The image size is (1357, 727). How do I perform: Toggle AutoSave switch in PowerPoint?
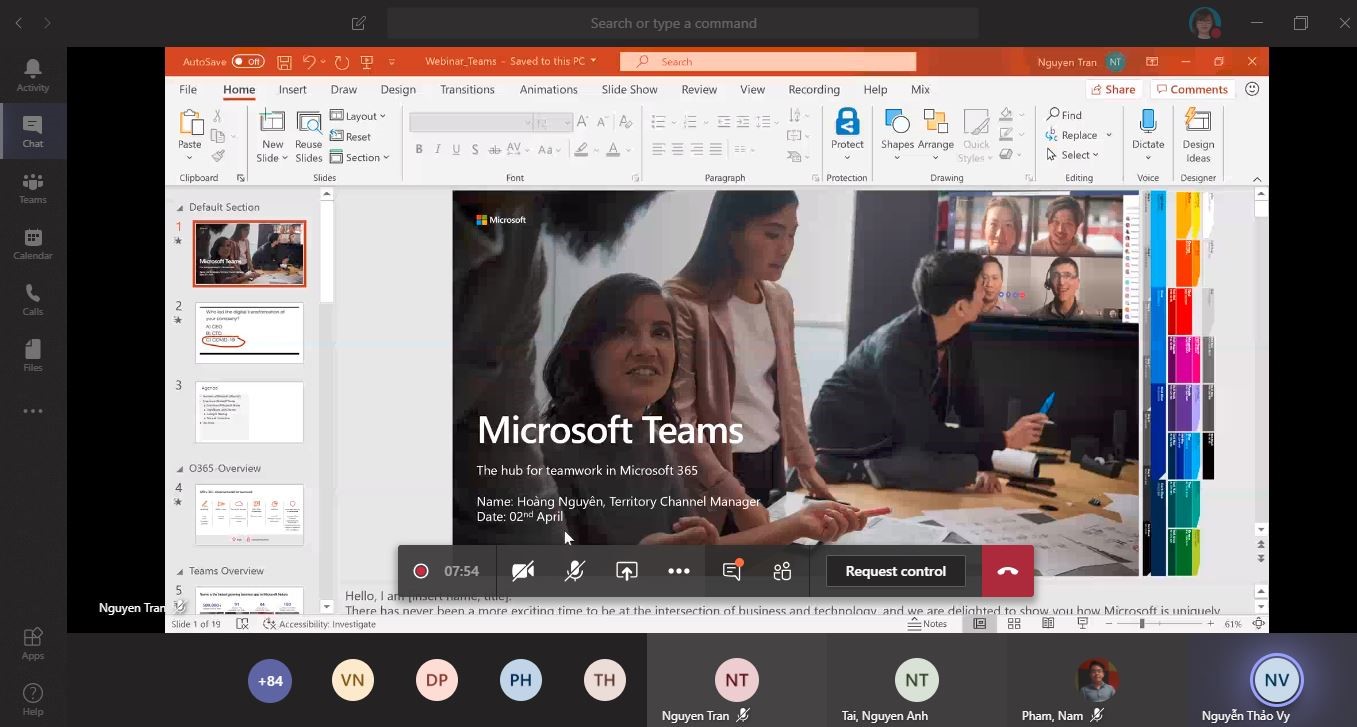248,61
